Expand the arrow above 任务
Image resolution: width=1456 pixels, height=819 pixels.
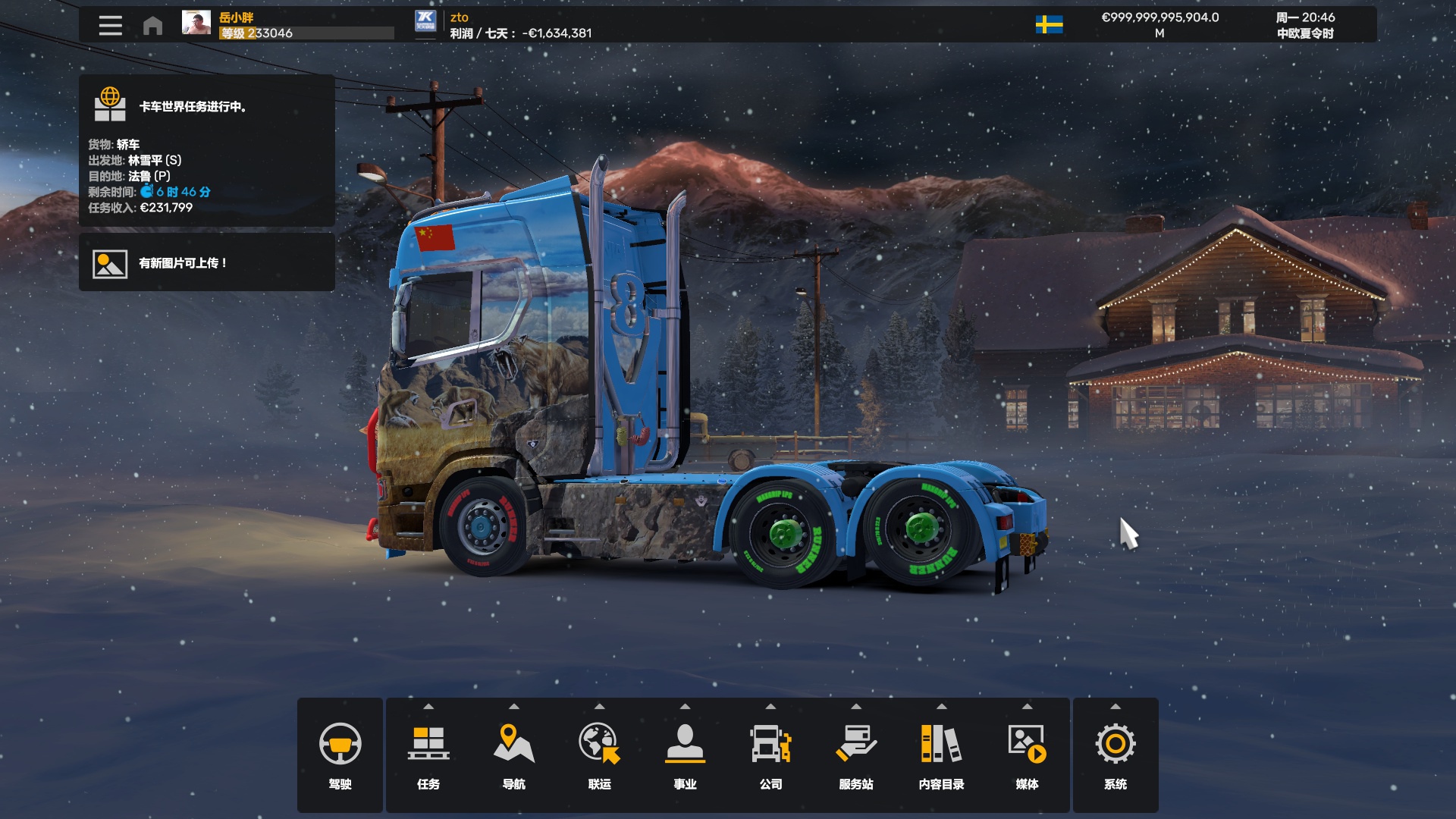(x=428, y=707)
